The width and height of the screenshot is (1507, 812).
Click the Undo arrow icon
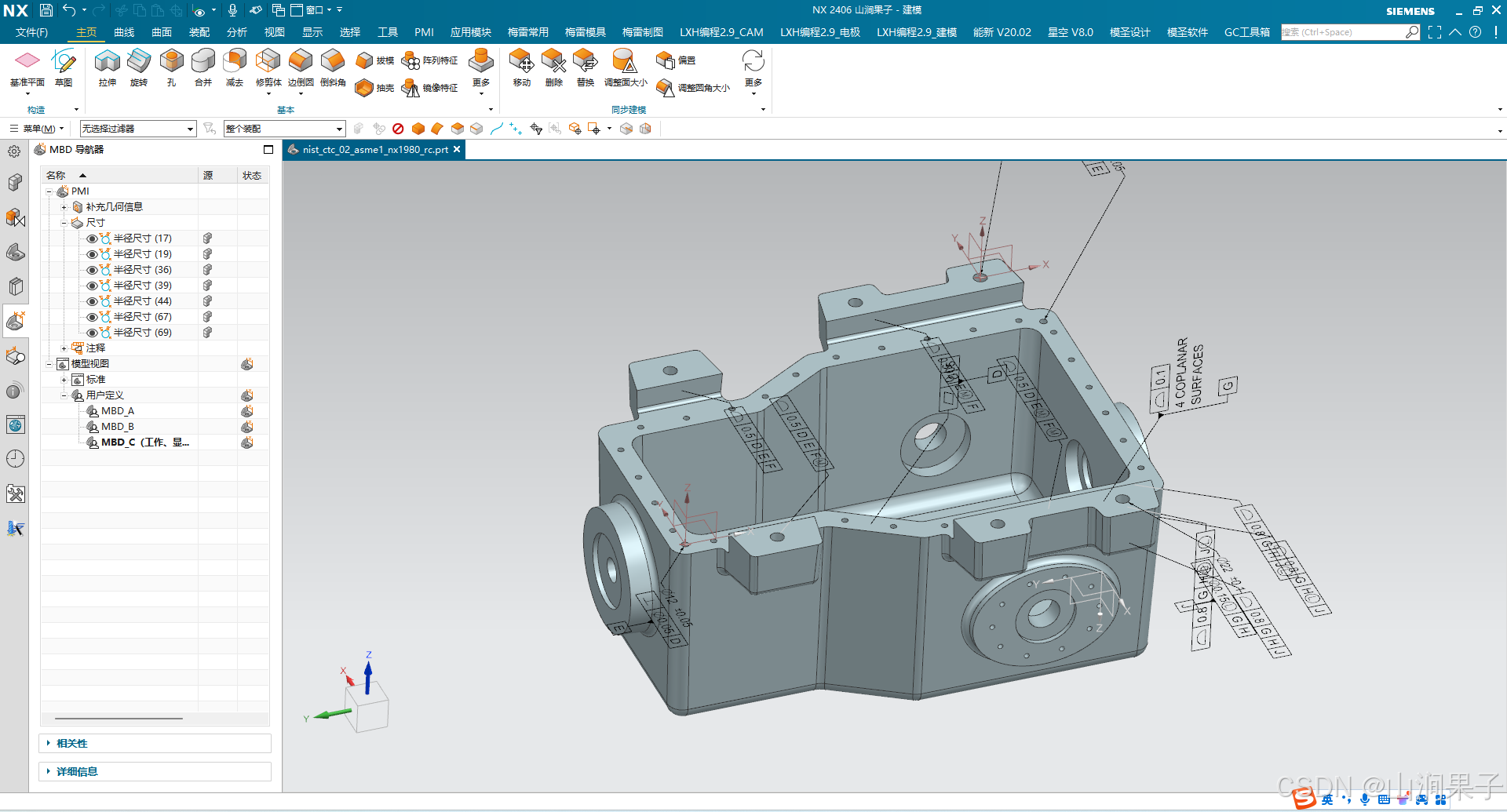point(69,10)
